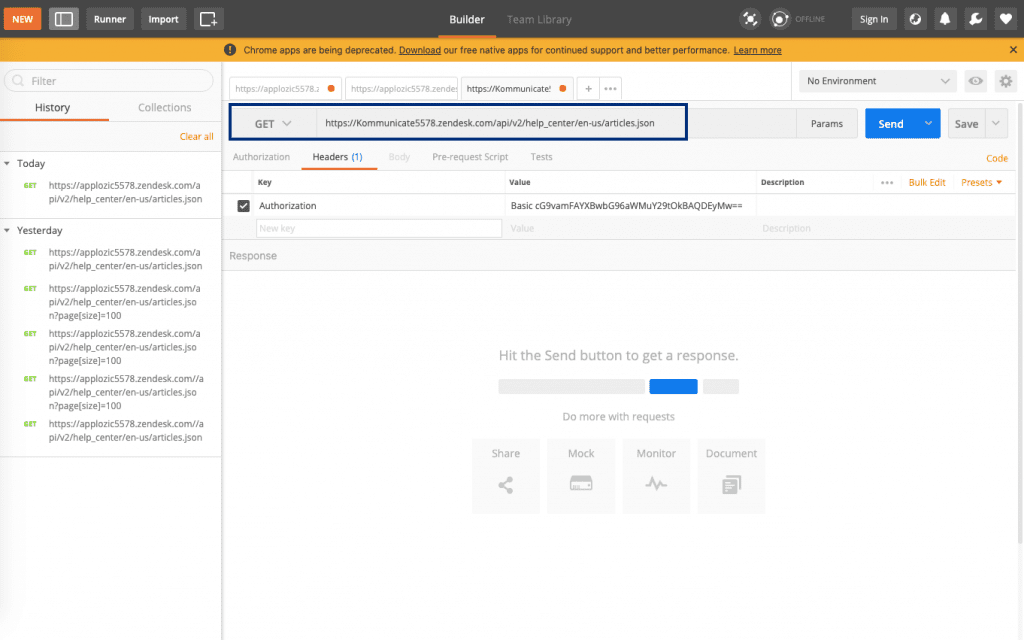This screenshot has height=640, width=1024.
Task: Click the globe icon in header
Action: click(915, 19)
